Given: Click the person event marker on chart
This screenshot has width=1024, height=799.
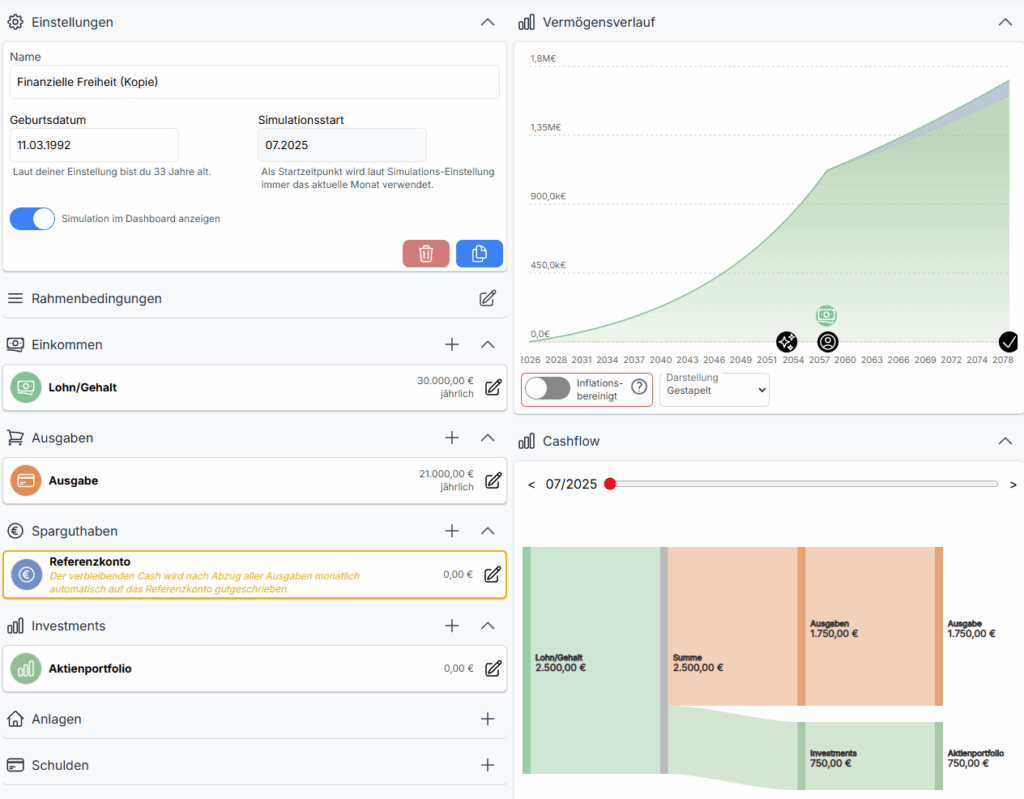Looking at the screenshot, I should (827, 342).
